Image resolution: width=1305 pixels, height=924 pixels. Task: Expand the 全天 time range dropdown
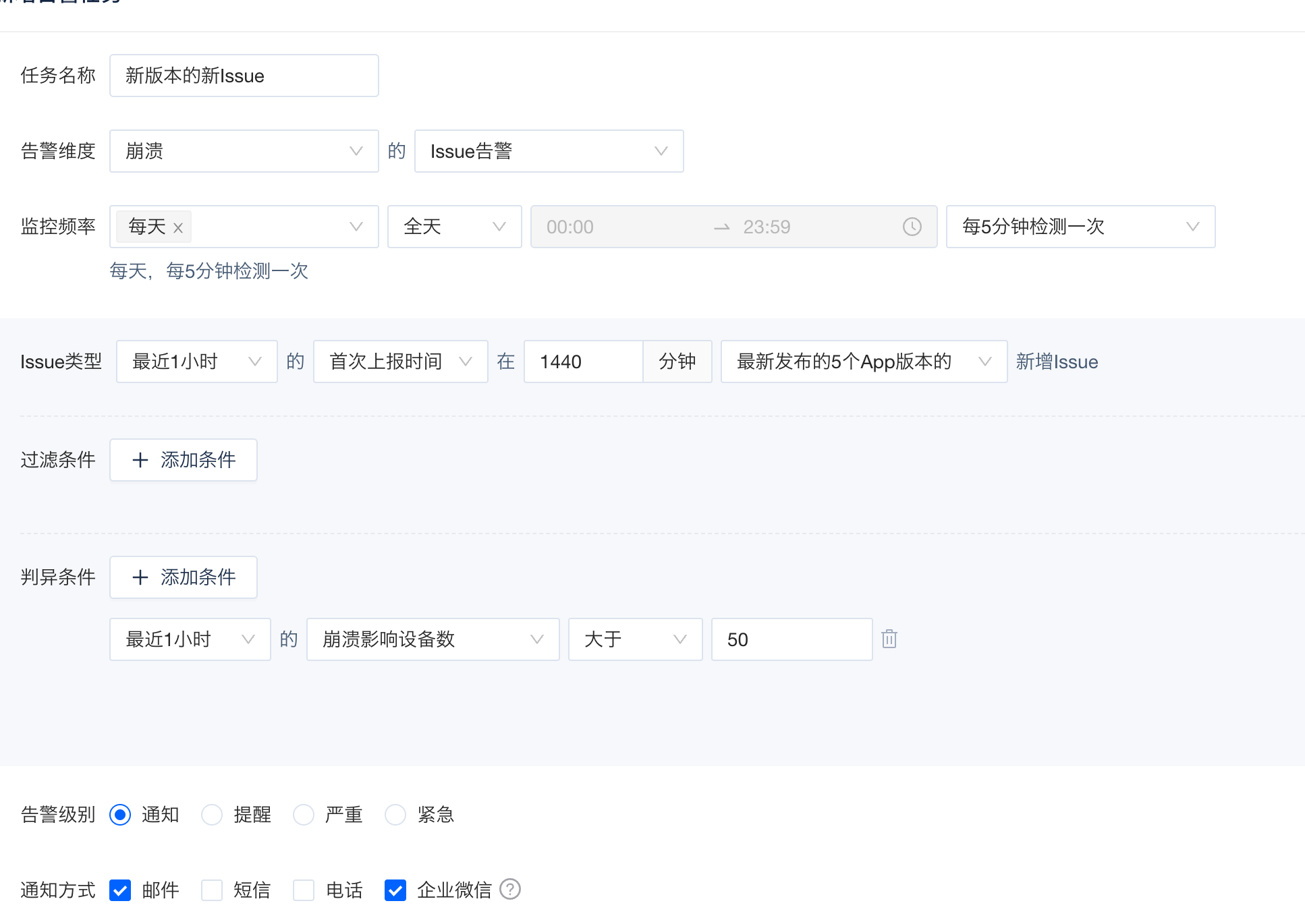coord(454,227)
